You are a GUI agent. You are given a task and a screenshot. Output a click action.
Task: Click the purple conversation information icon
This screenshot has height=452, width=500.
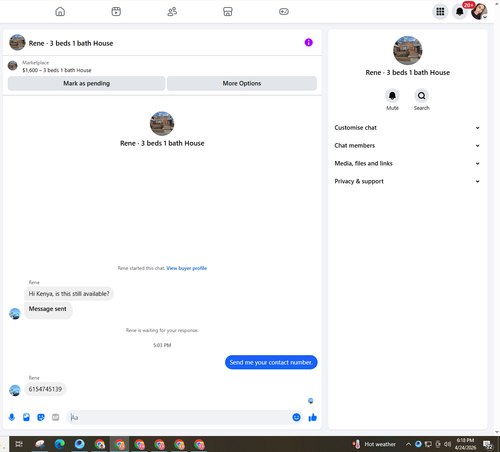(x=309, y=43)
